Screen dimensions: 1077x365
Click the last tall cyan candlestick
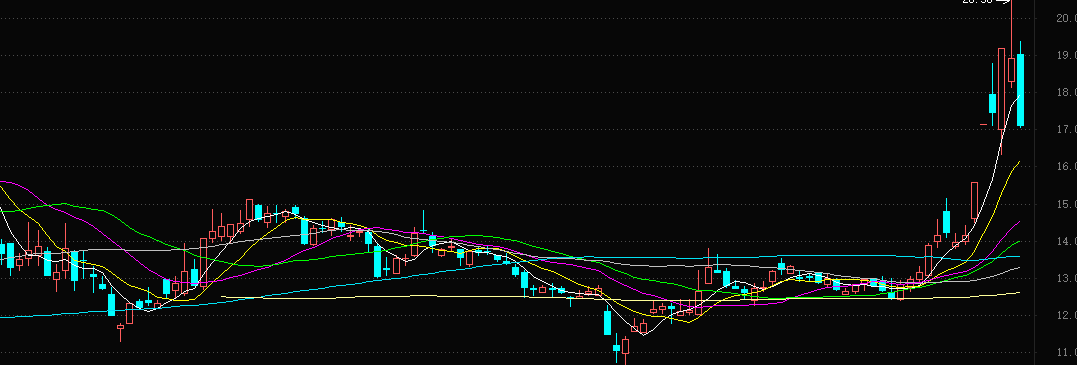coord(1021,90)
